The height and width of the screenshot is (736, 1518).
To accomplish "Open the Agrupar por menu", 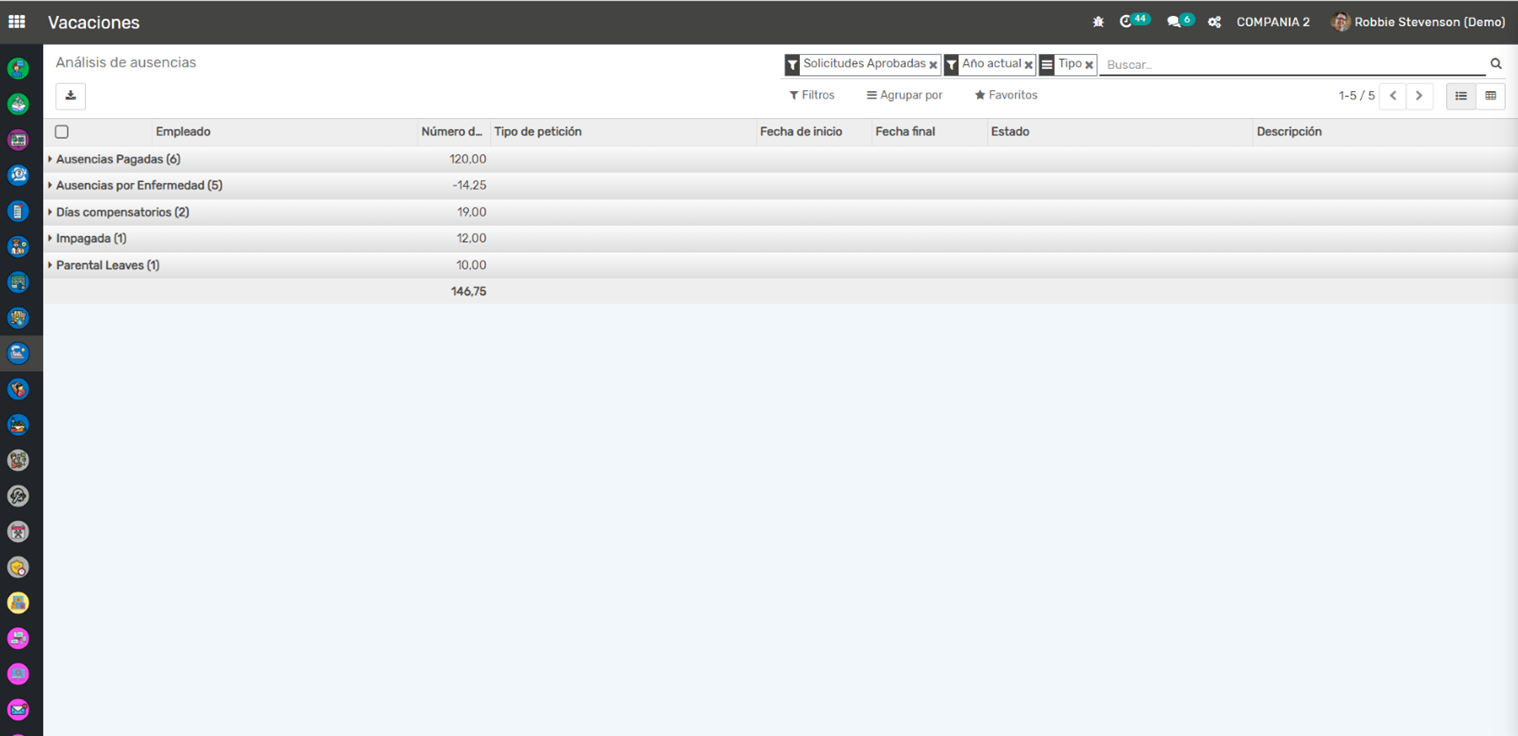I will point(904,95).
